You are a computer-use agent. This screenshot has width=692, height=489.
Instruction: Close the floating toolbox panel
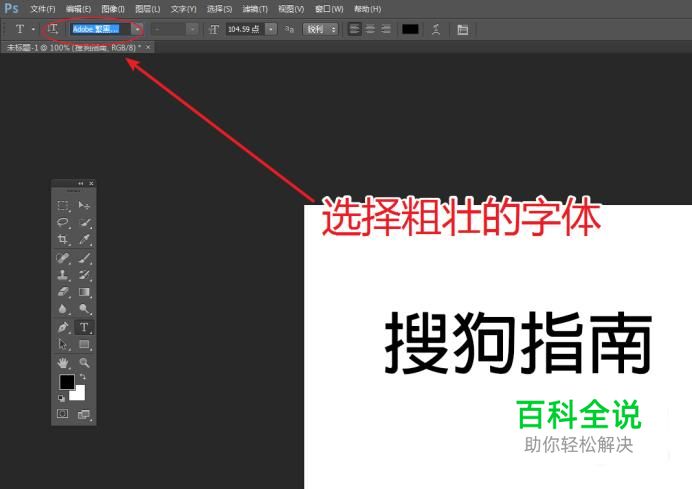pos(91,183)
